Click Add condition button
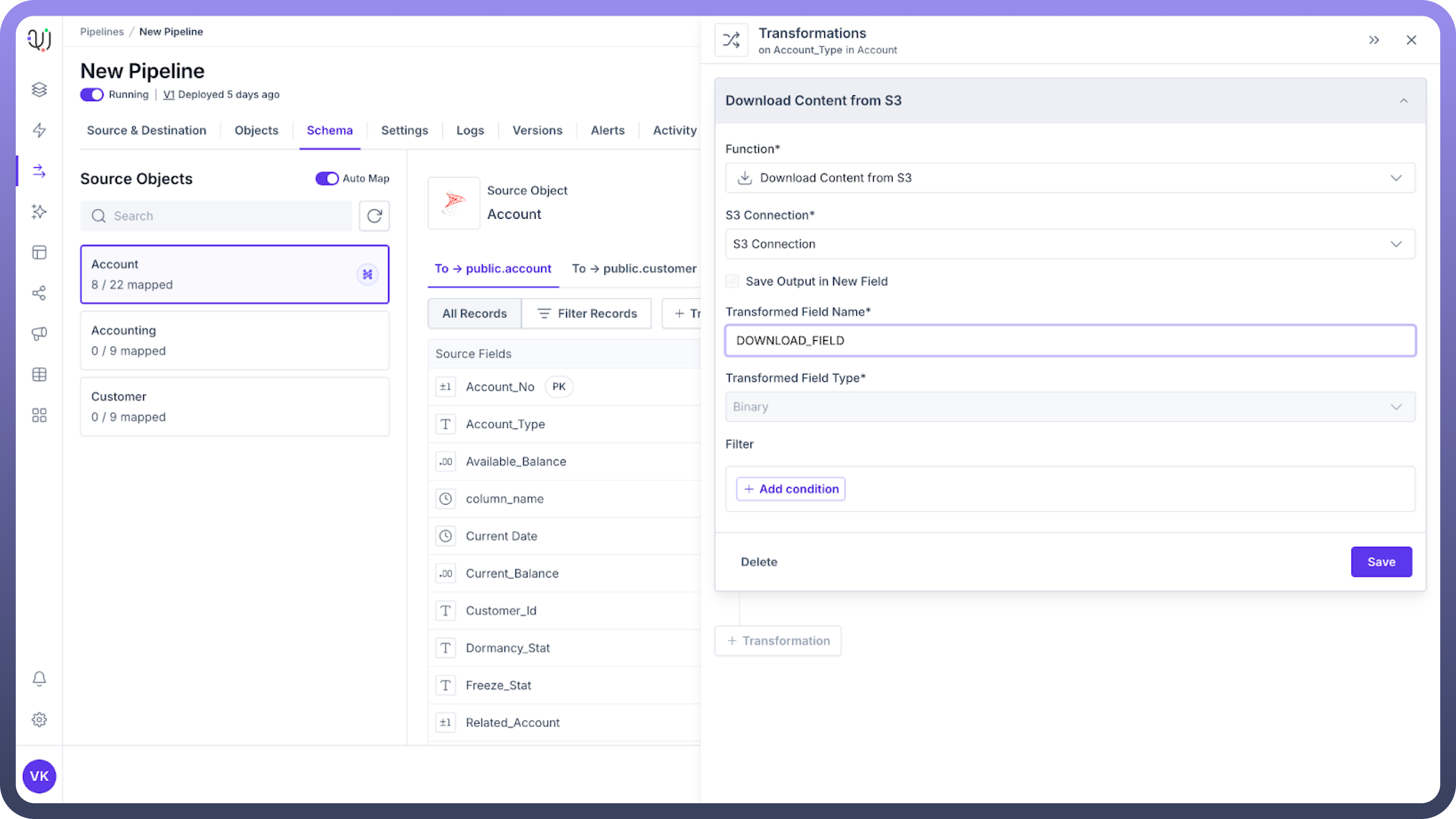The width and height of the screenshot is (1456, 819). coord(790,489)
